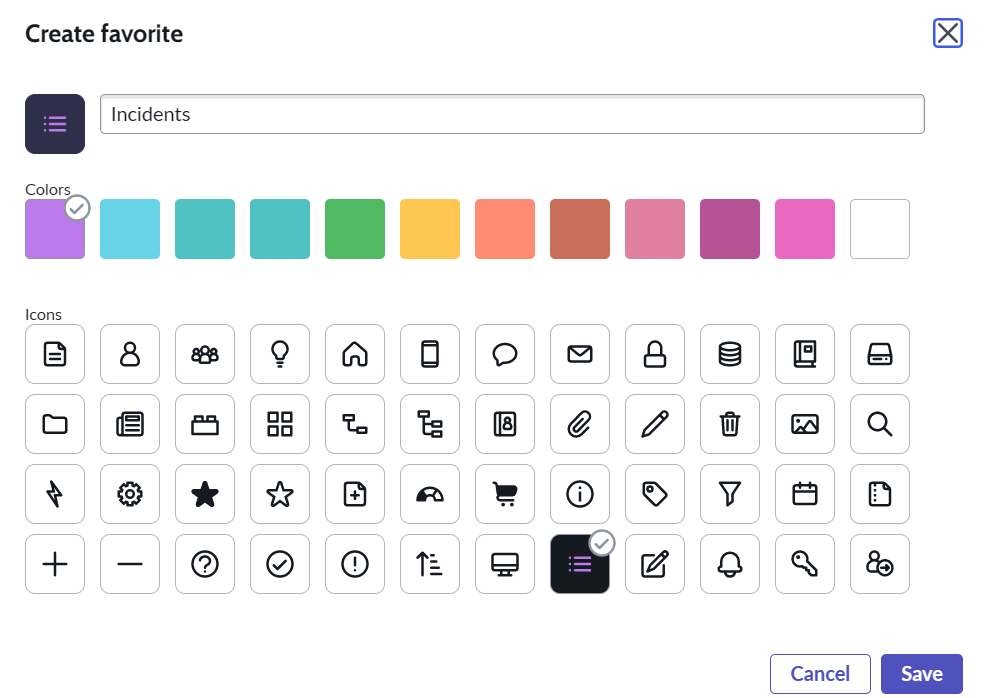Choose the yellow color swatch
987x698 pixels.
pos(430,229)
